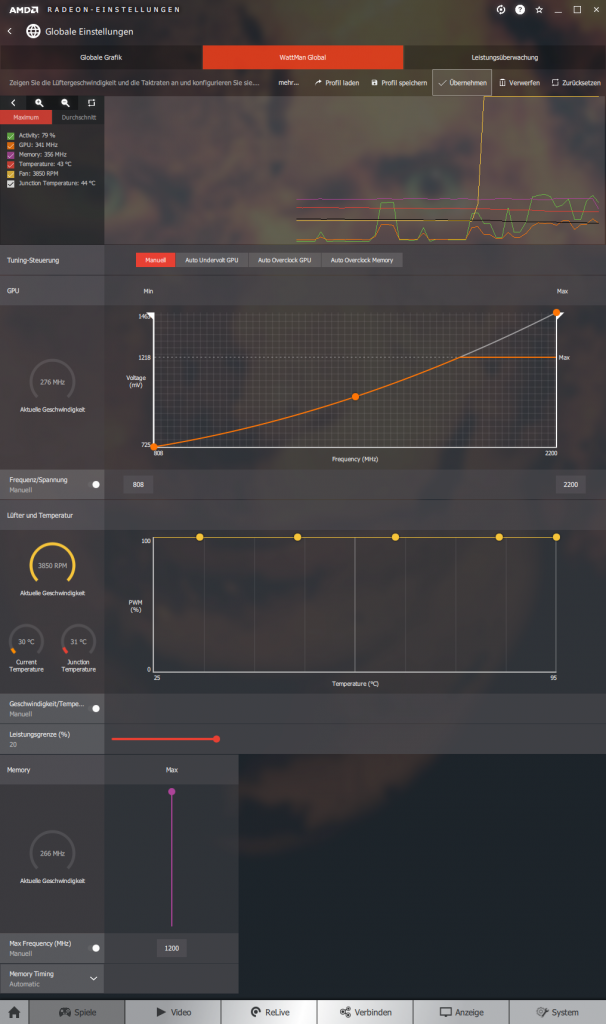Click the 3850 RPM fan speed gauge
606x1024 pixels.
52,563
